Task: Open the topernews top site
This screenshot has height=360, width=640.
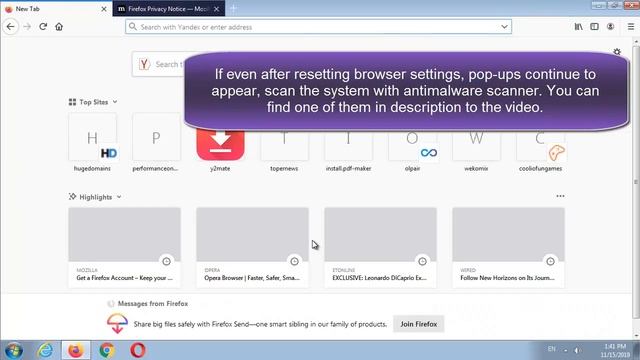Action: (284, 146)
